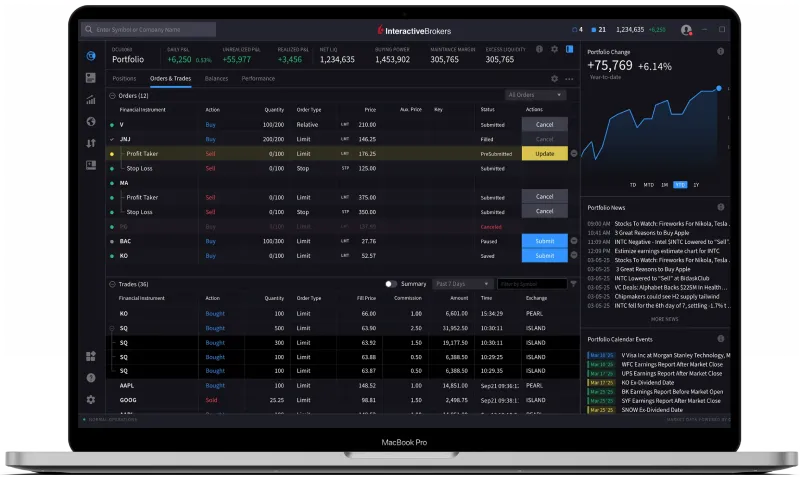This screenshot has height=477, width=800.
Task: Click the trades filter funnel icon
Action: 573,284
